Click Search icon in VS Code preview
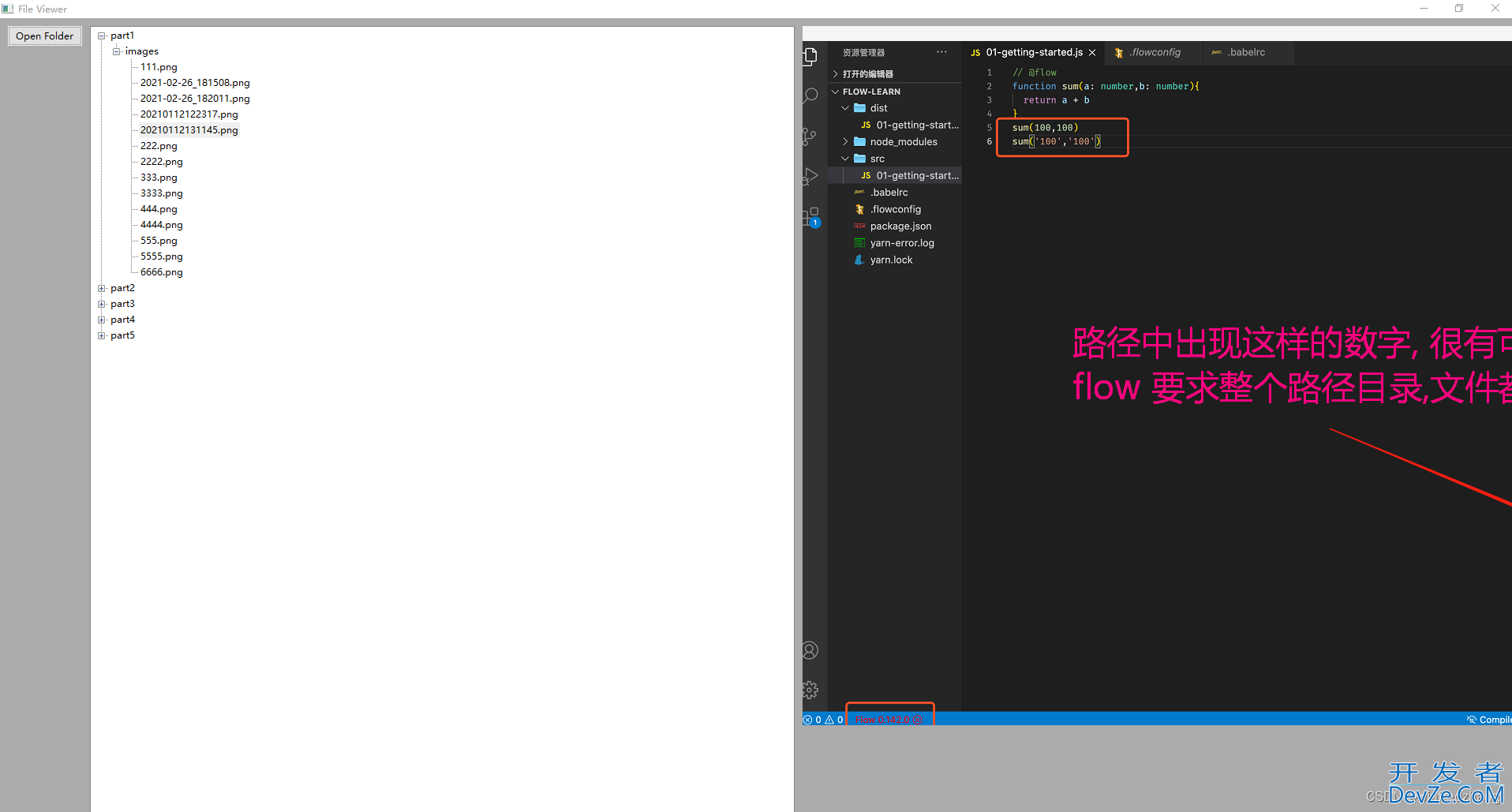The height and width of the screenshot is (812, 1512). (x=810, y=96)
